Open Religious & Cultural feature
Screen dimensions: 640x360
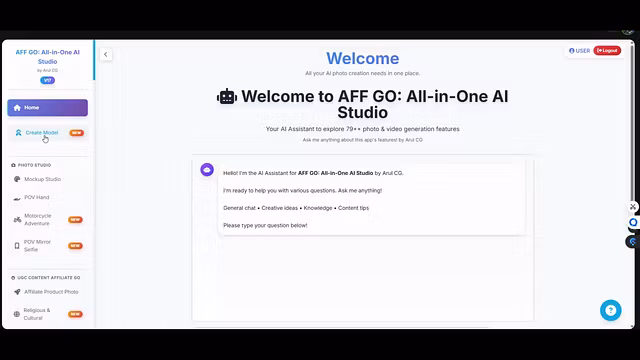coord(47,314)
